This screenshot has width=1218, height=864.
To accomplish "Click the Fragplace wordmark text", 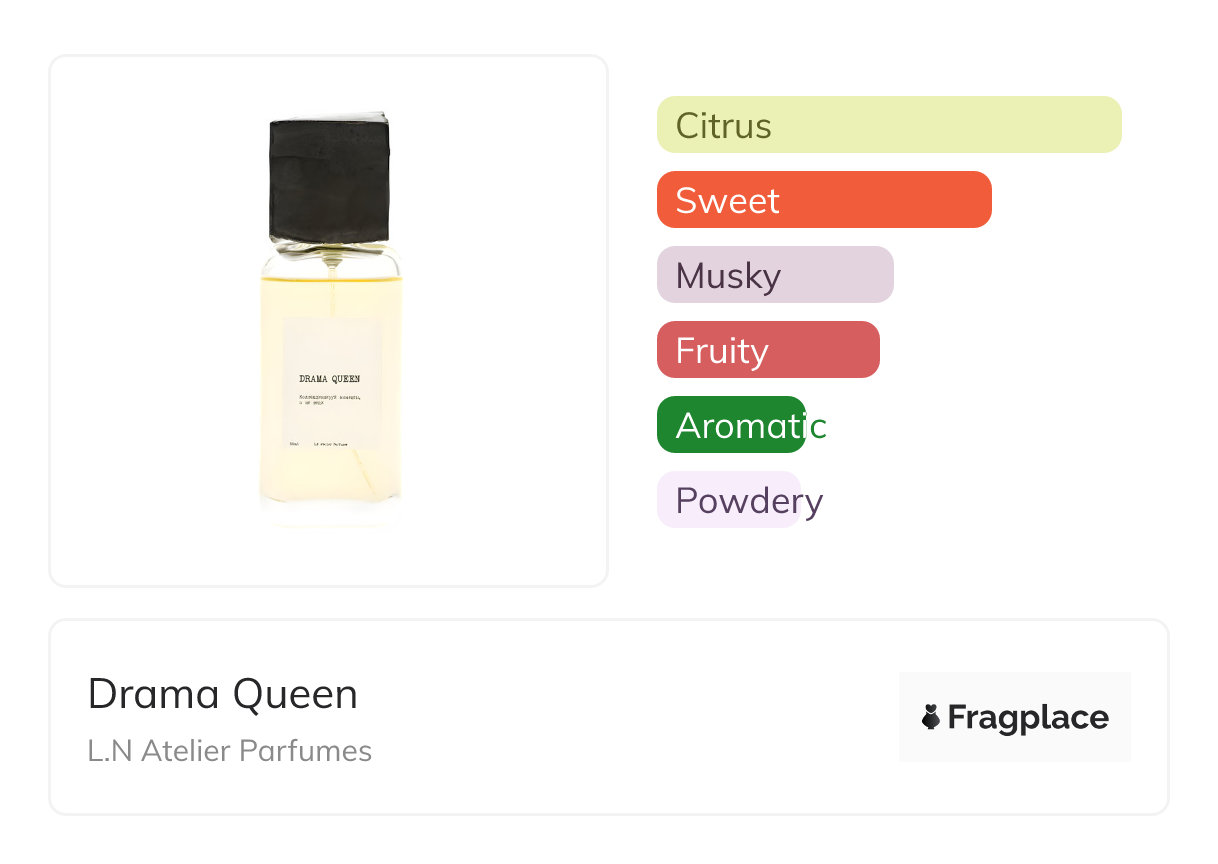I will [x=1028, y=717].
